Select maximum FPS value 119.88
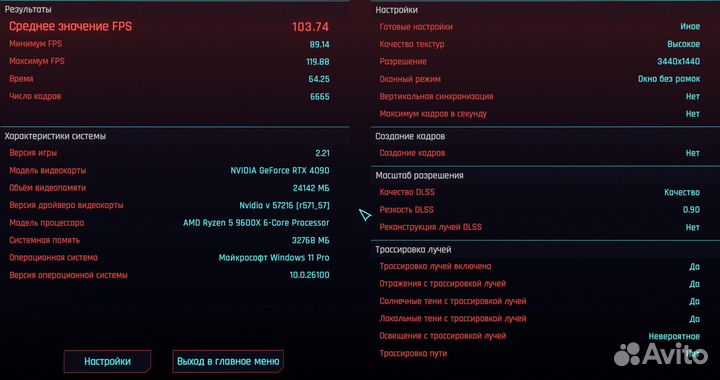 tap(318, 62)
